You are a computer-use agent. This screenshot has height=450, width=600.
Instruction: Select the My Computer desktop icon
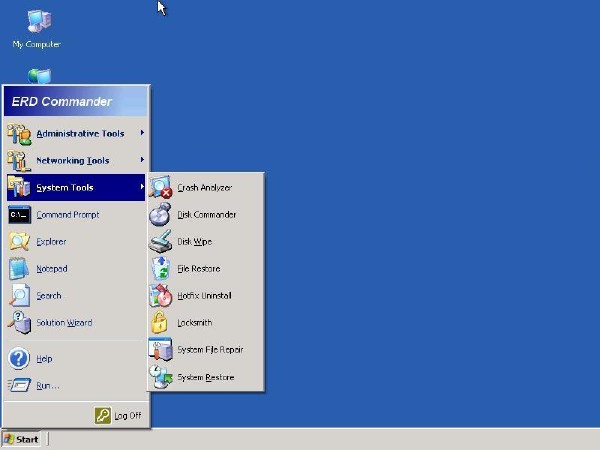(x=36, y=24)
